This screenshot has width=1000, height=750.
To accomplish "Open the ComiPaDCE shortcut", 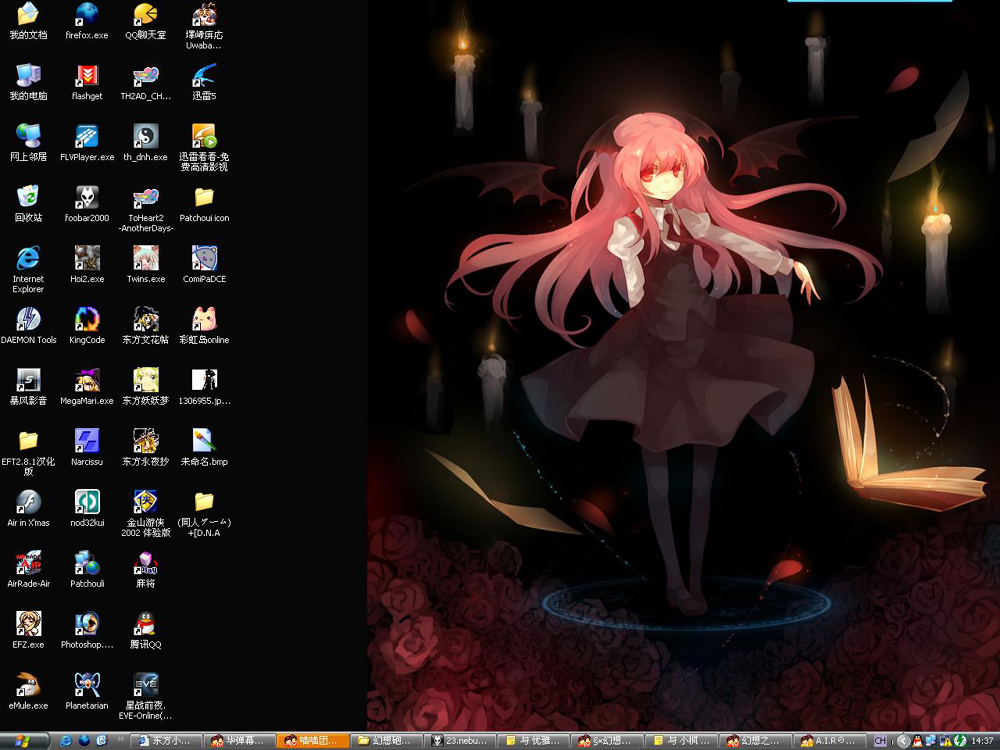I will click(204, 265).
